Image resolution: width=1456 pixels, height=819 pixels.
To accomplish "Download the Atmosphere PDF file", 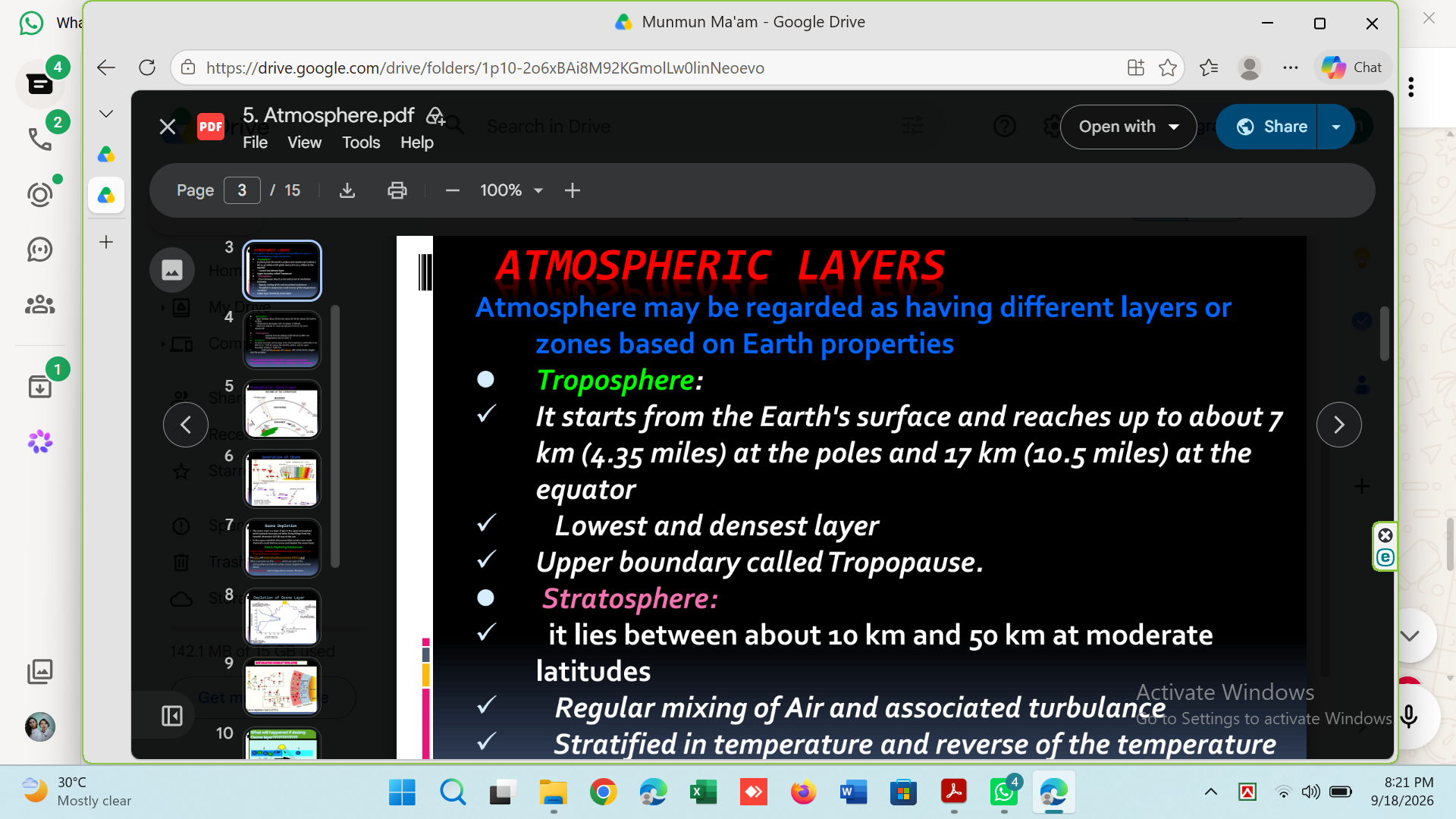I will (x=347, y=190).
